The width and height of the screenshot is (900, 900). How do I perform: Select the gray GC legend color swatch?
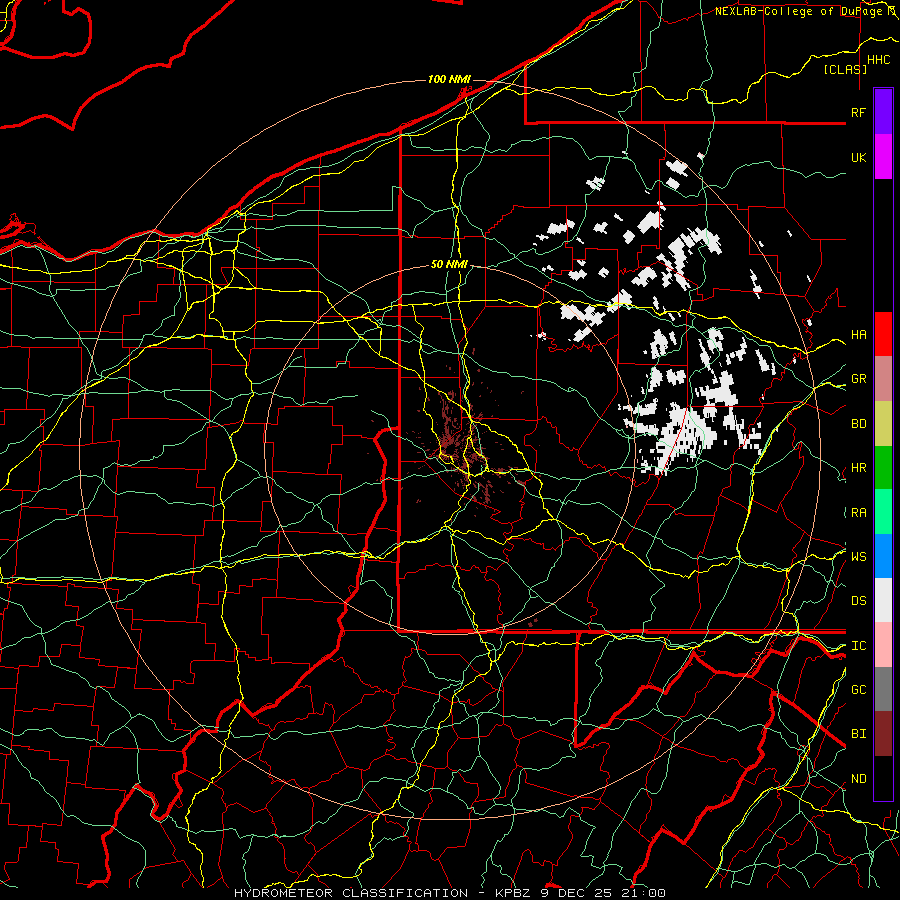883,689
